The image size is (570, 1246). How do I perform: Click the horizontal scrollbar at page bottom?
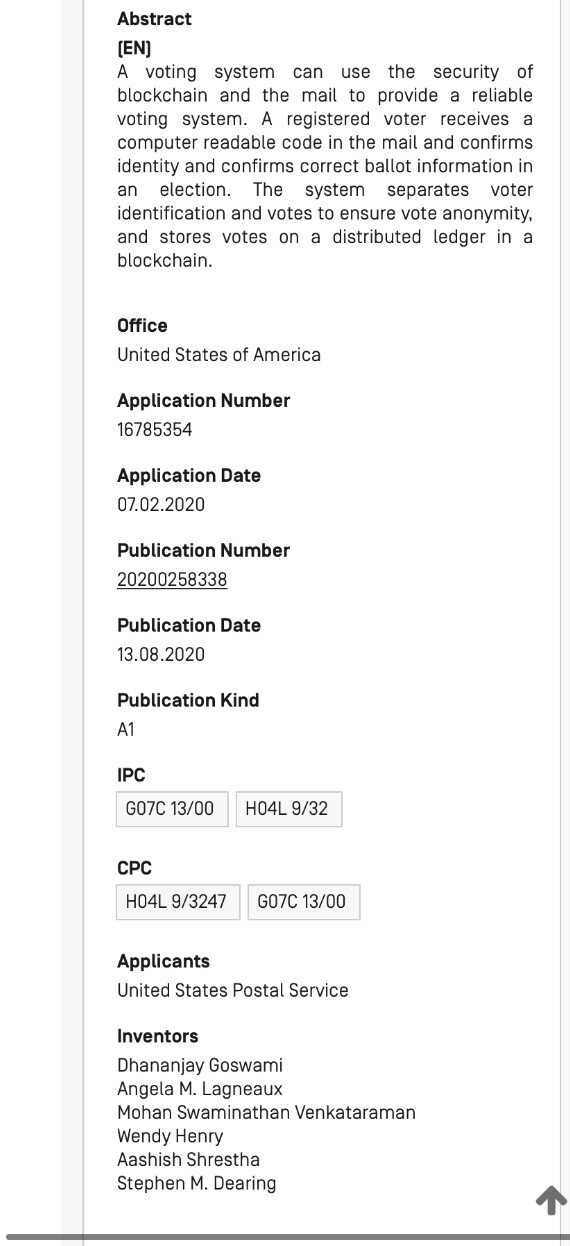tap(285, 1238)
